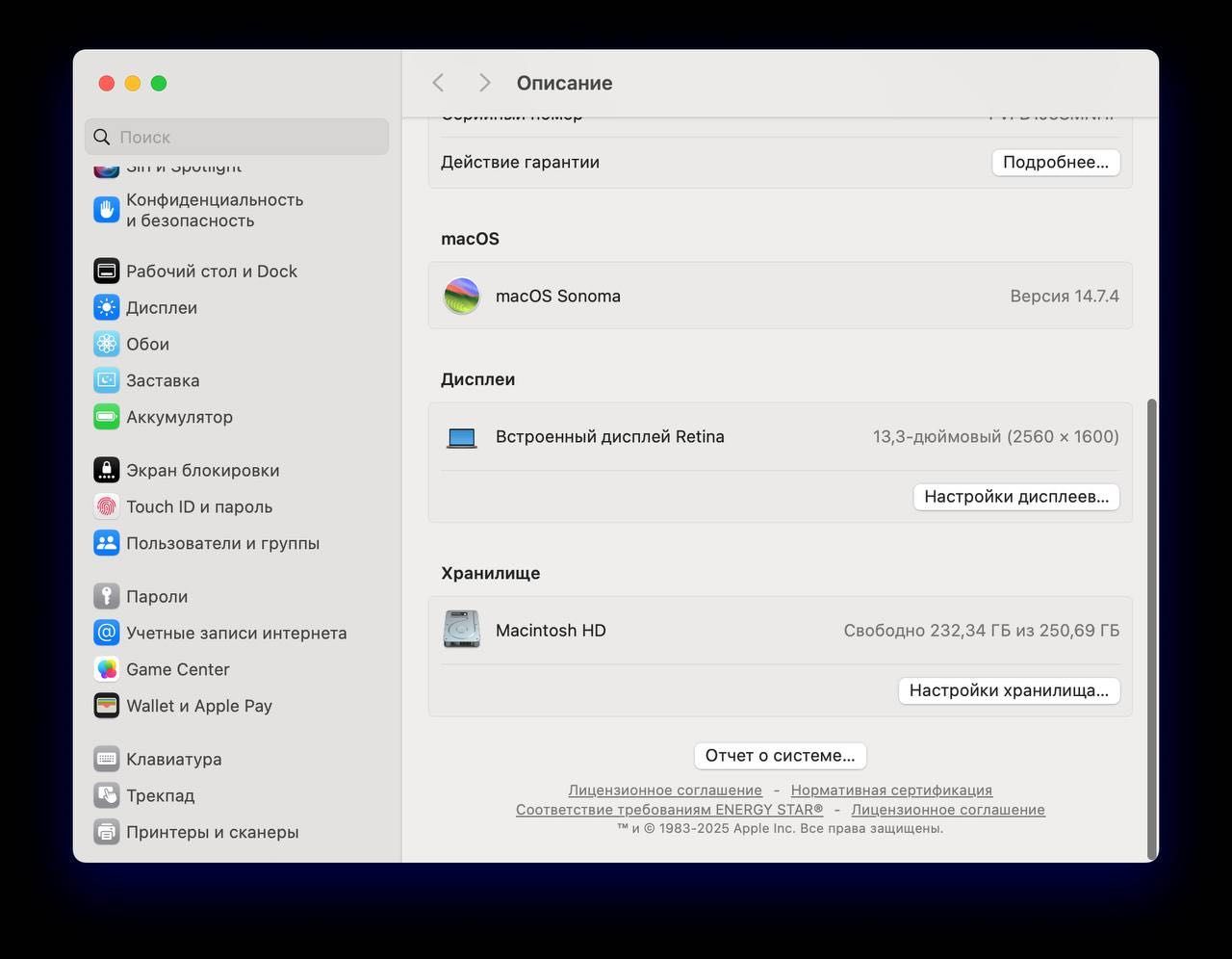This screenshot has width=1232, height=959.
Task: Select Дисплеи in the sidebar
Action: tap(237, 307)
